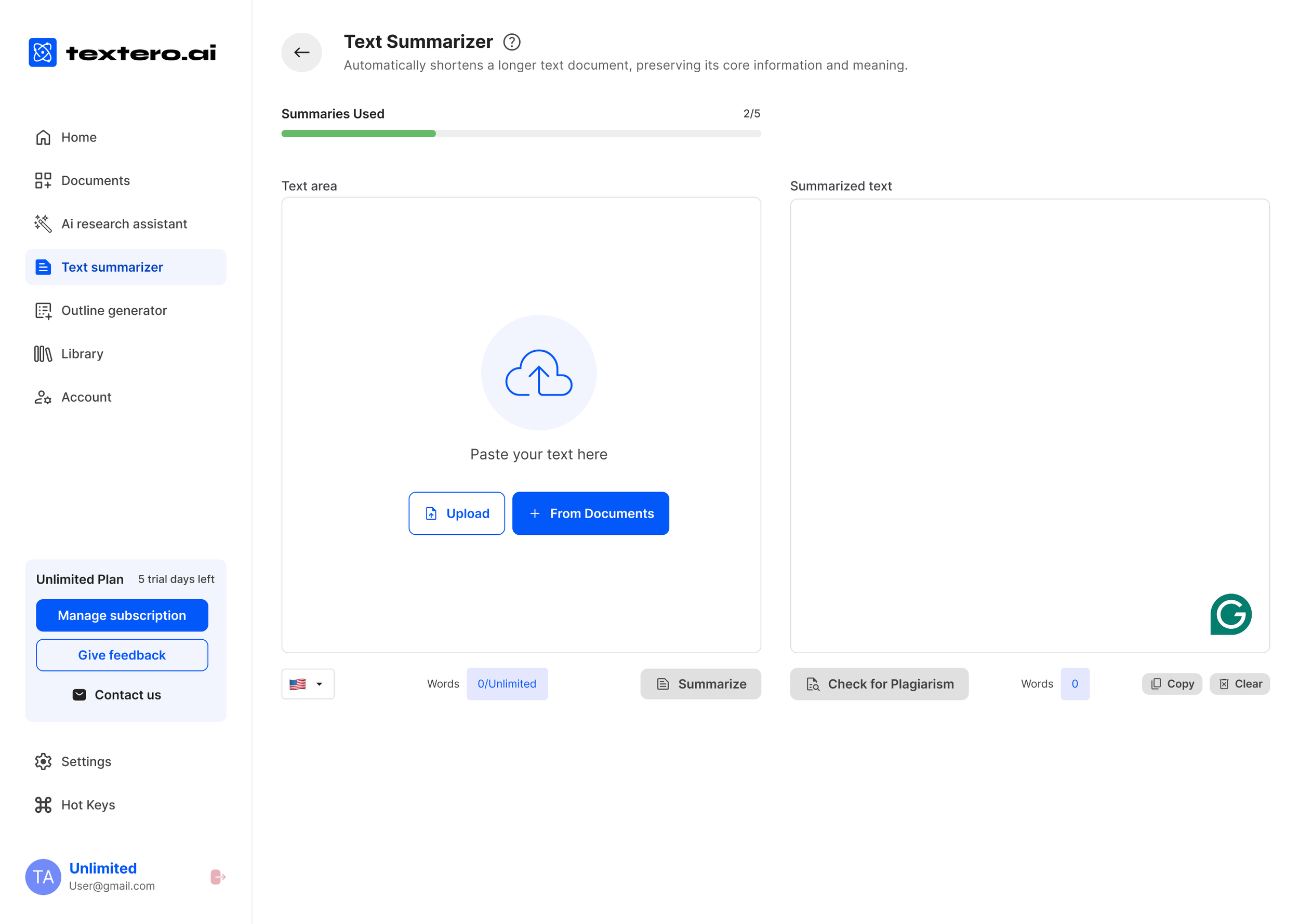The image size is (1299, 924).
Task: Click the Summaries Used progress bar
Action: click(521, 134)
